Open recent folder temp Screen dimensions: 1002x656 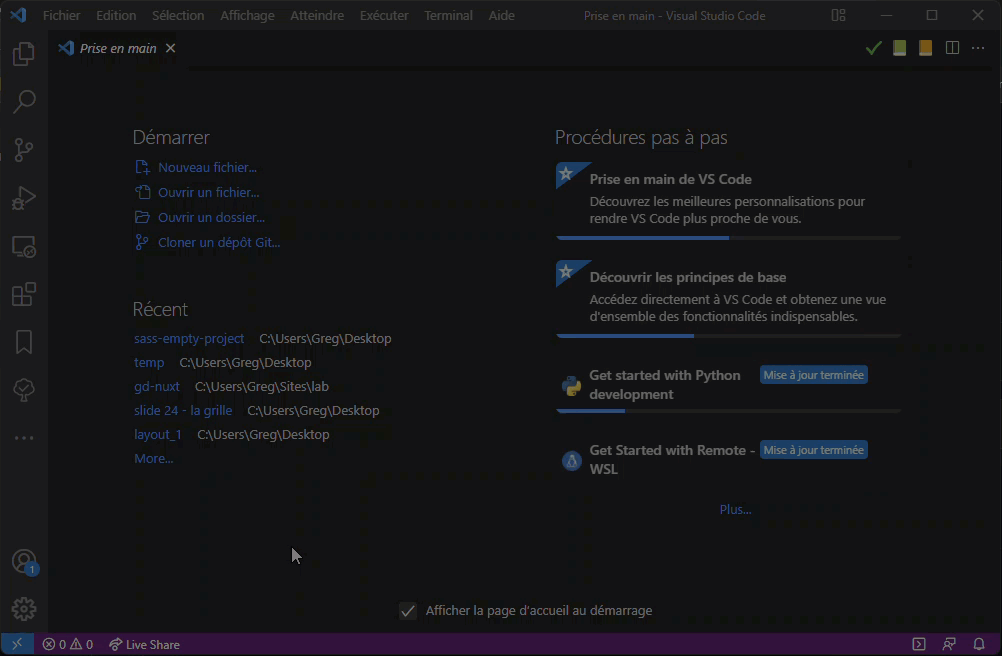149,362
